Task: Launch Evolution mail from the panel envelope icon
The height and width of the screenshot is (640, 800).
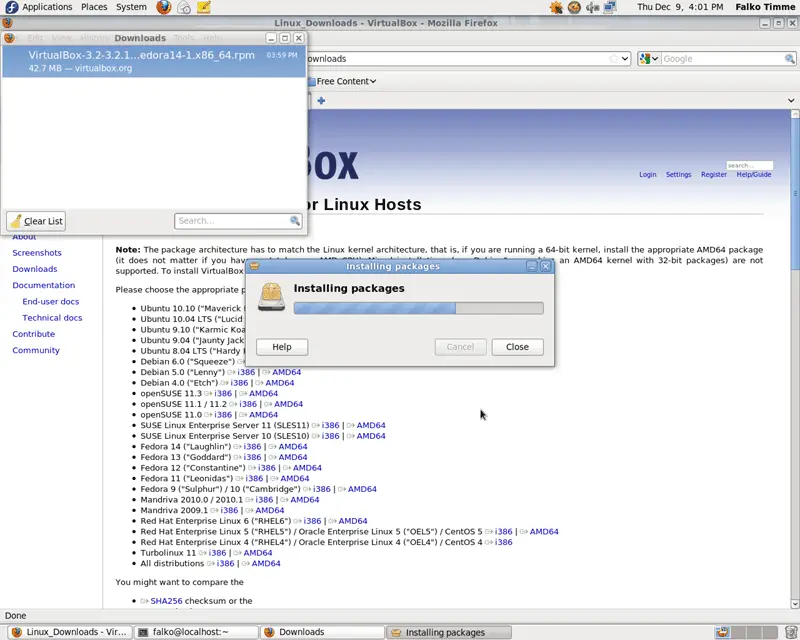Action: [x=184, y=7]
